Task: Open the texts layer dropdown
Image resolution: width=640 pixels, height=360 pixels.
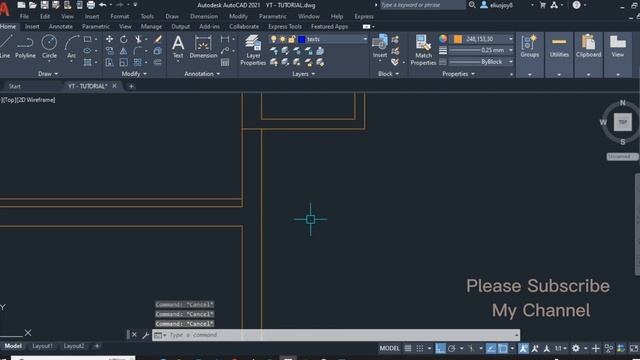Action: [365, 39]
